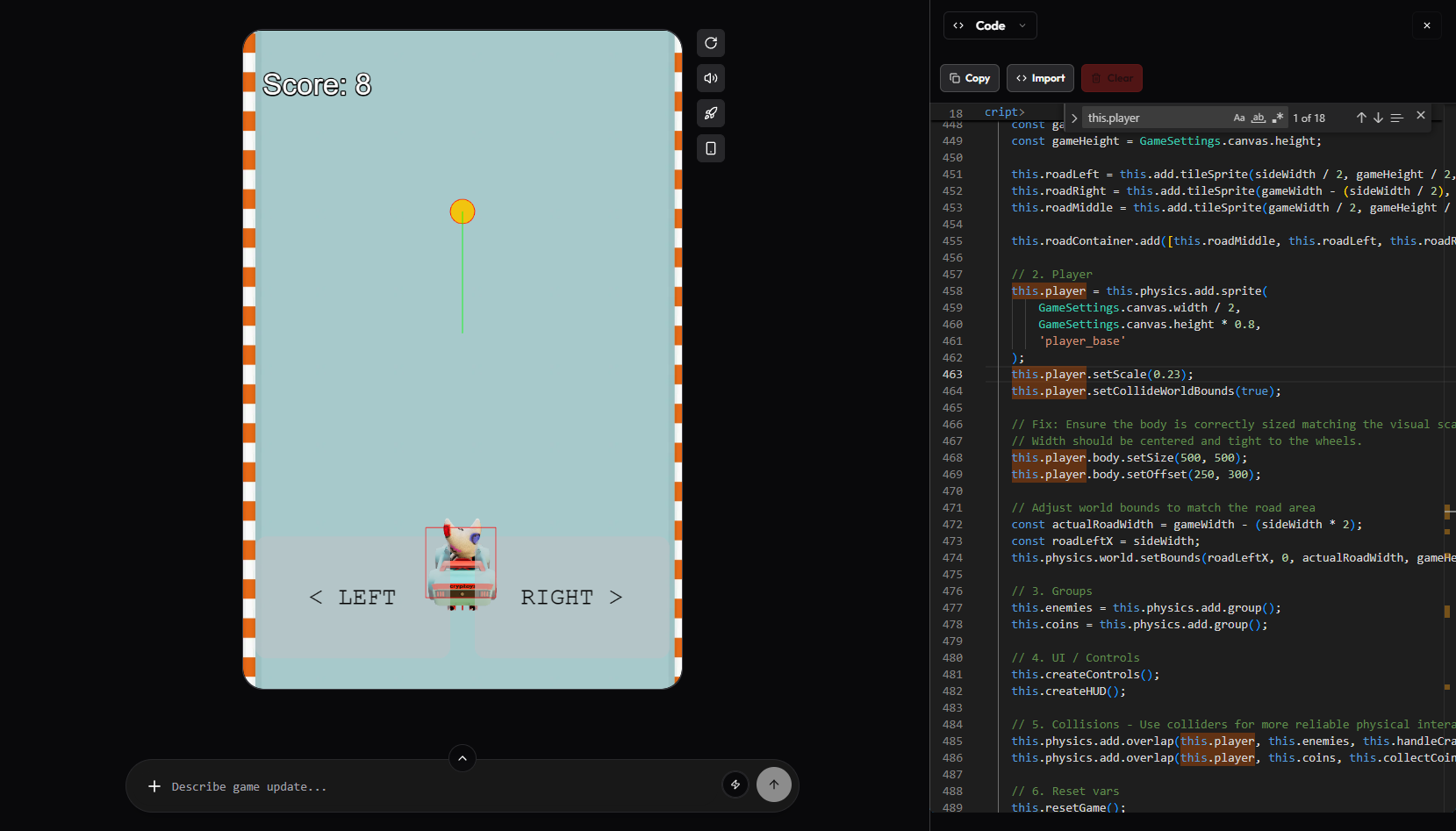Enable regular expression search
This screenshot has height=831, width=1456.
[x=1277, y=118]
